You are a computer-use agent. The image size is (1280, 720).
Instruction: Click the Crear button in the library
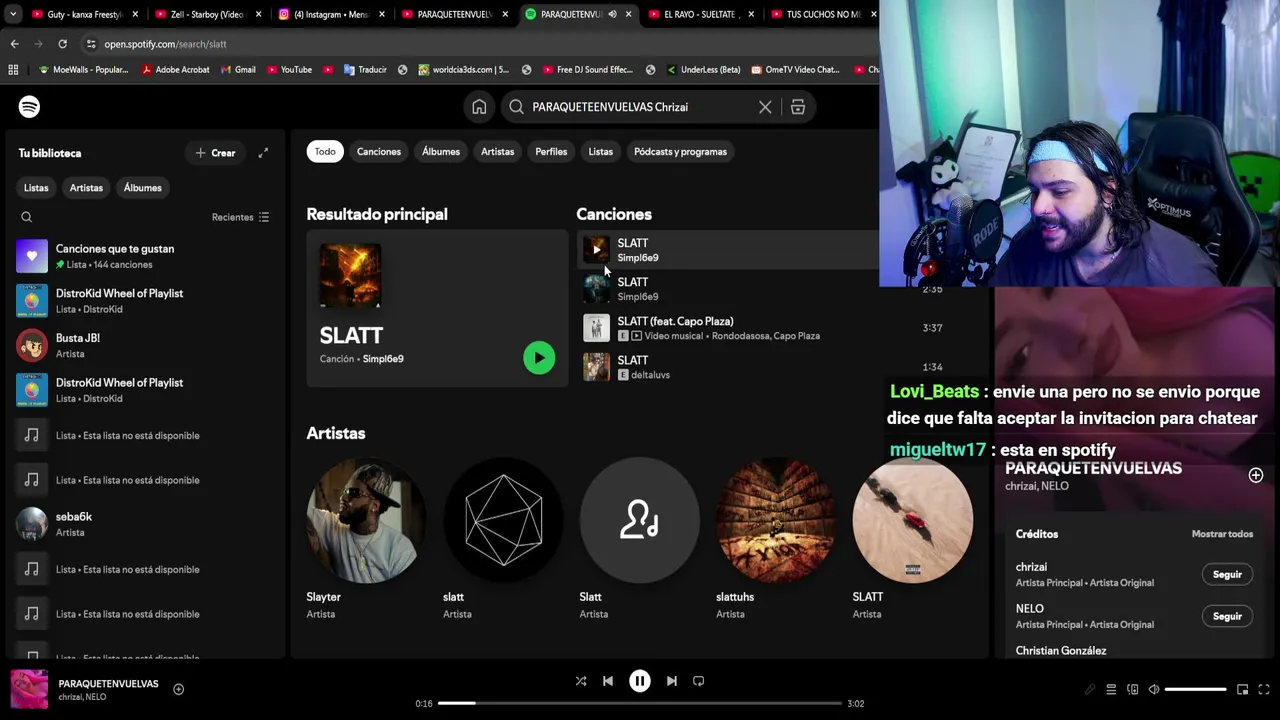tap(215, 153)
